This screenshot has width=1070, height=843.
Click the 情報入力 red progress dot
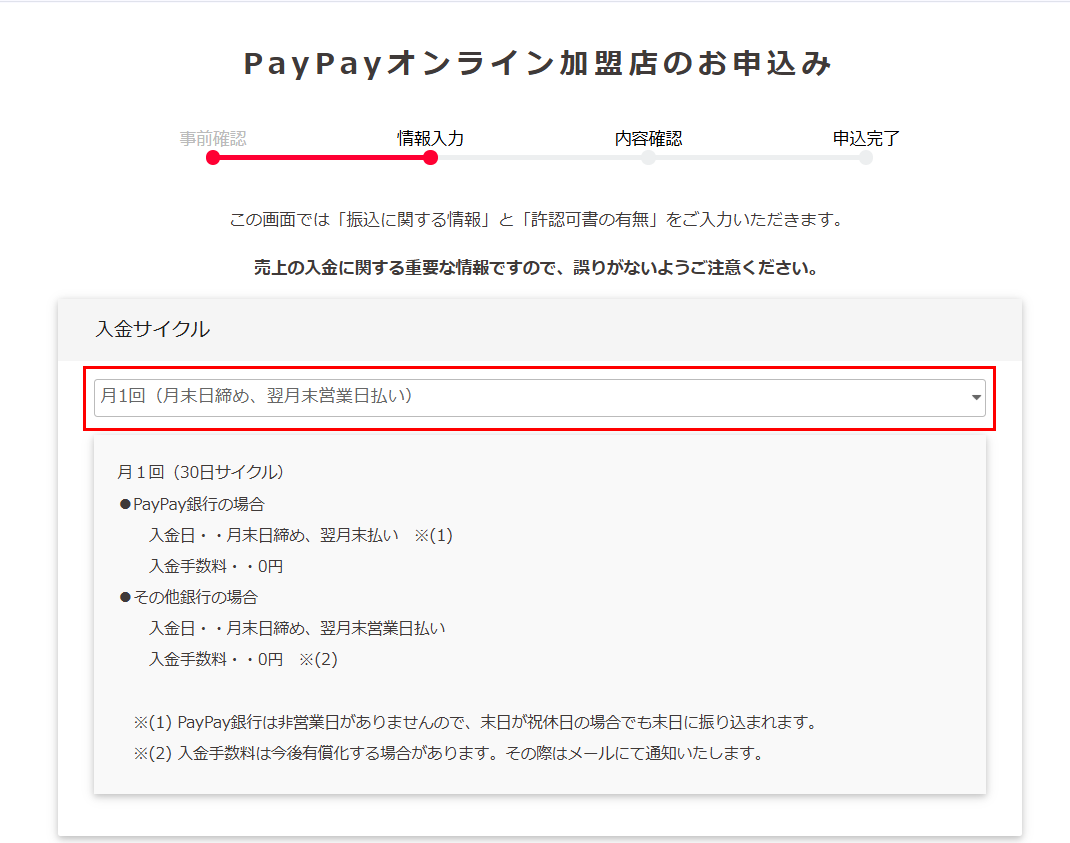(430, 158)
